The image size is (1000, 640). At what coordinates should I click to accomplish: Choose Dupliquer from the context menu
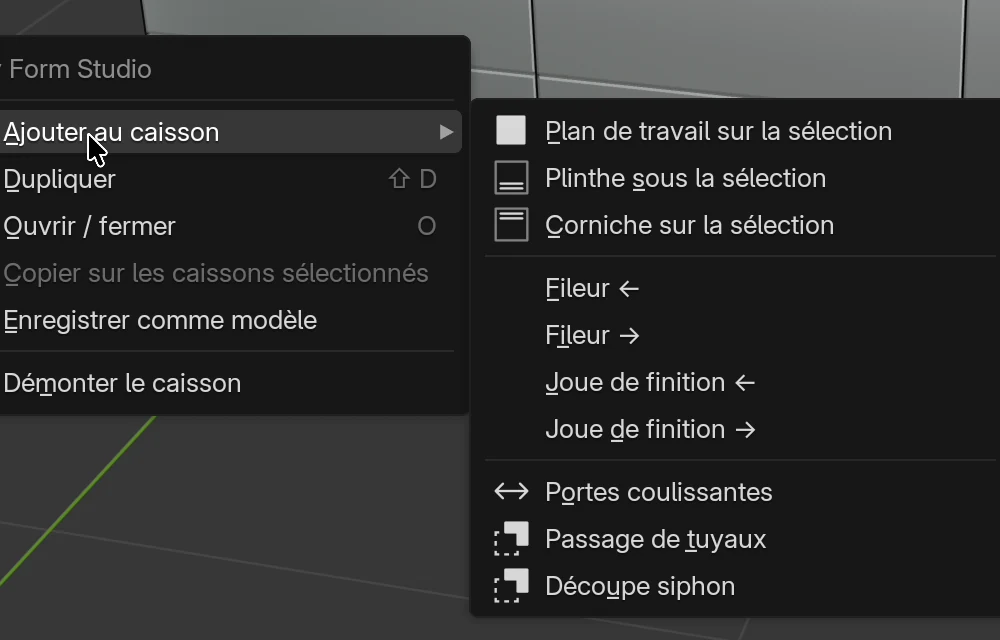coord(230,179)
